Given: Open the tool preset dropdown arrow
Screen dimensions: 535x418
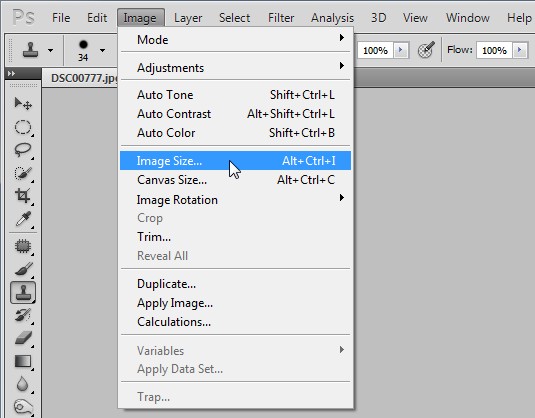Looking at the screenshot, I should (50, 51).
